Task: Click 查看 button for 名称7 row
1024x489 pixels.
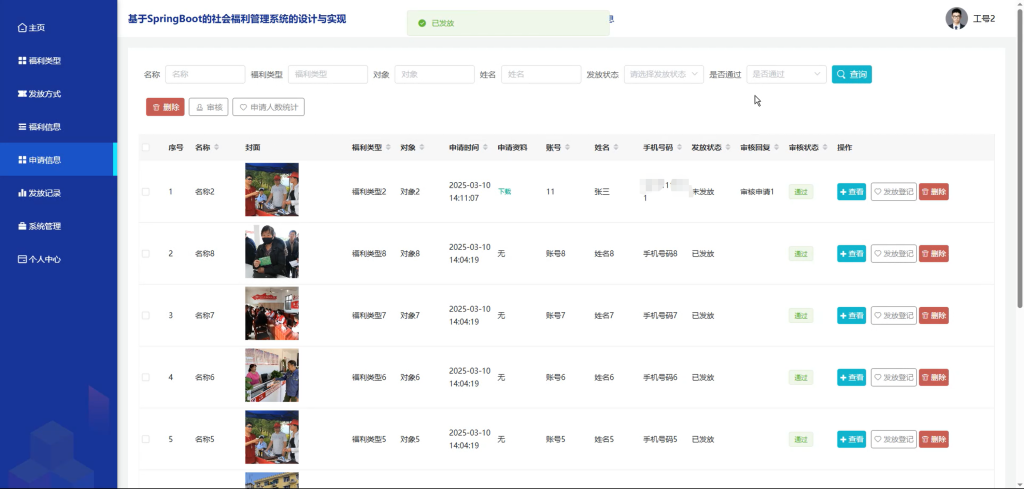Action: click(x=852, y=315)
